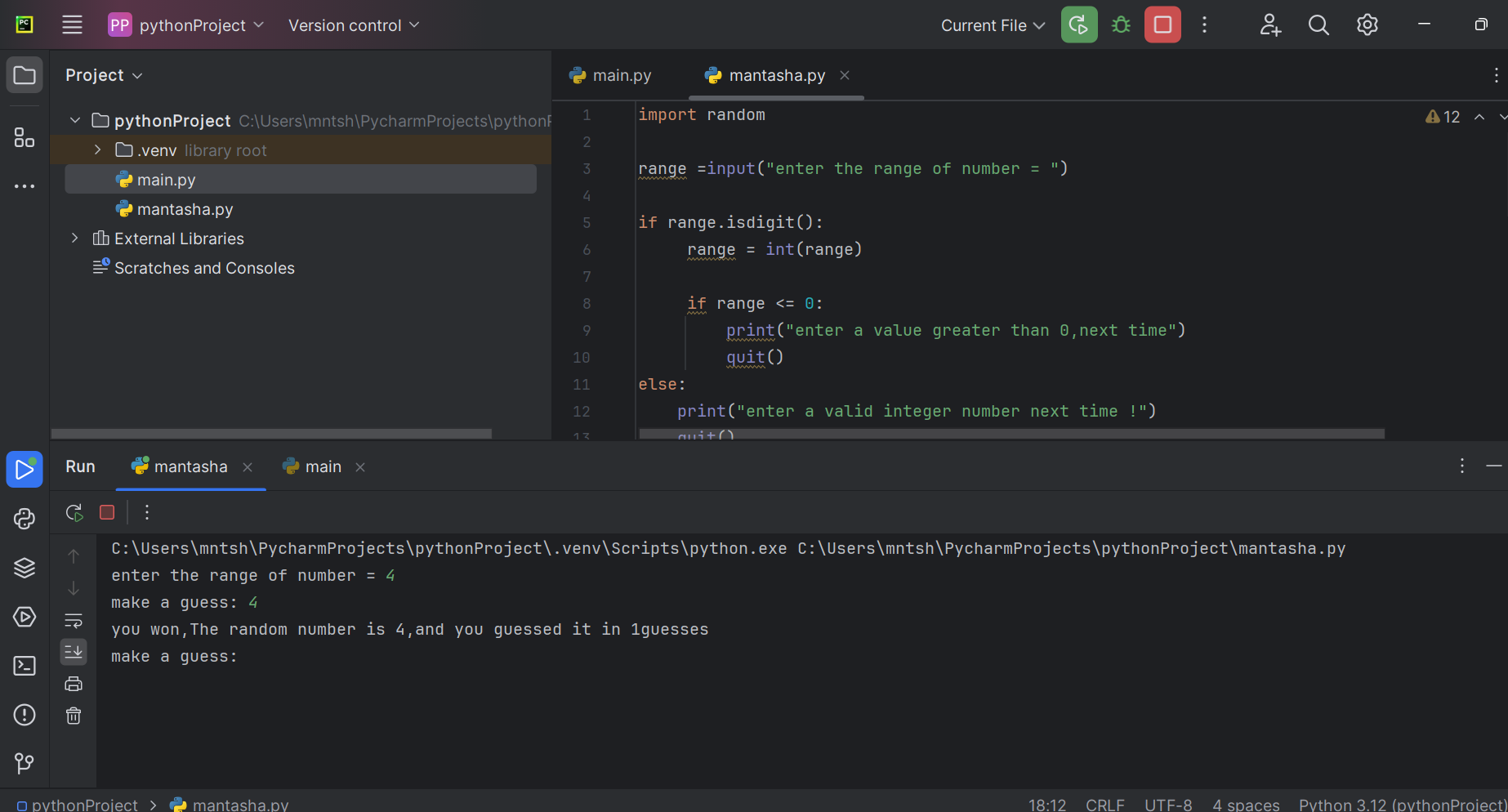This screenshot has width=1508, height=812.
Task: Open Python 3.12 interpreter selector
Action: coord(1402,805)
